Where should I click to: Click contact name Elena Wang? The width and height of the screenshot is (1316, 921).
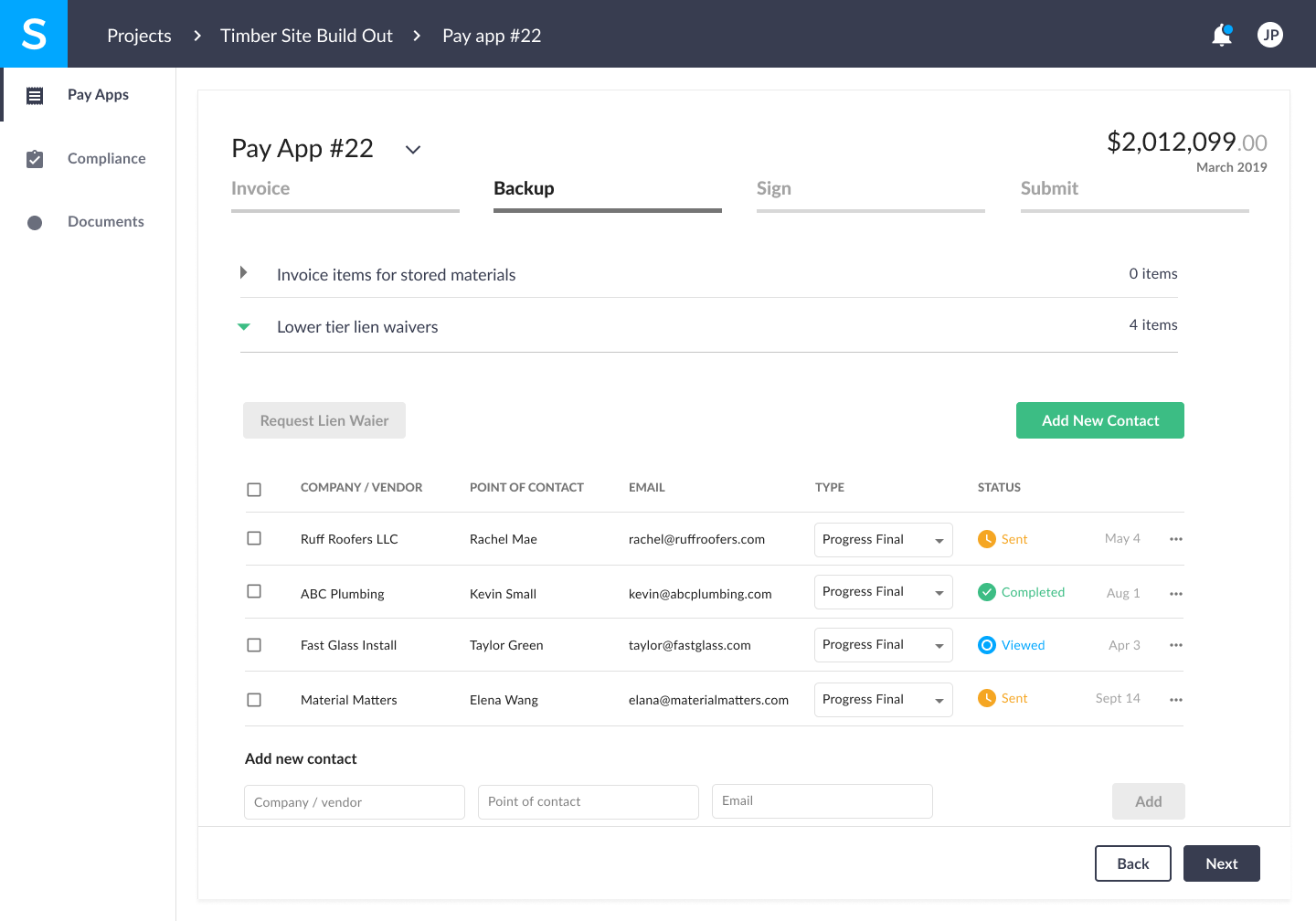click(x=504, y=700)
